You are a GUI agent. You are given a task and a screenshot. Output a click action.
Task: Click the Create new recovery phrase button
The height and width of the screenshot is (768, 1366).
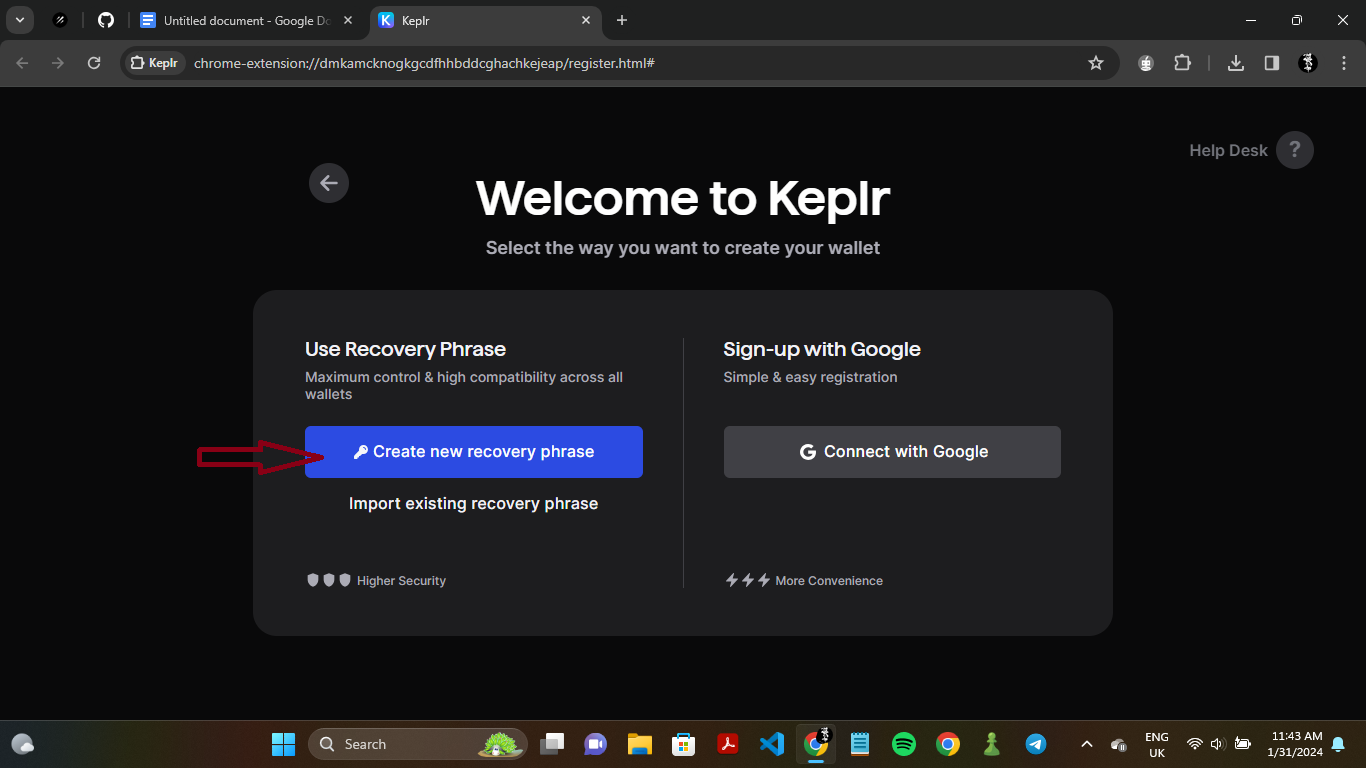474,452
